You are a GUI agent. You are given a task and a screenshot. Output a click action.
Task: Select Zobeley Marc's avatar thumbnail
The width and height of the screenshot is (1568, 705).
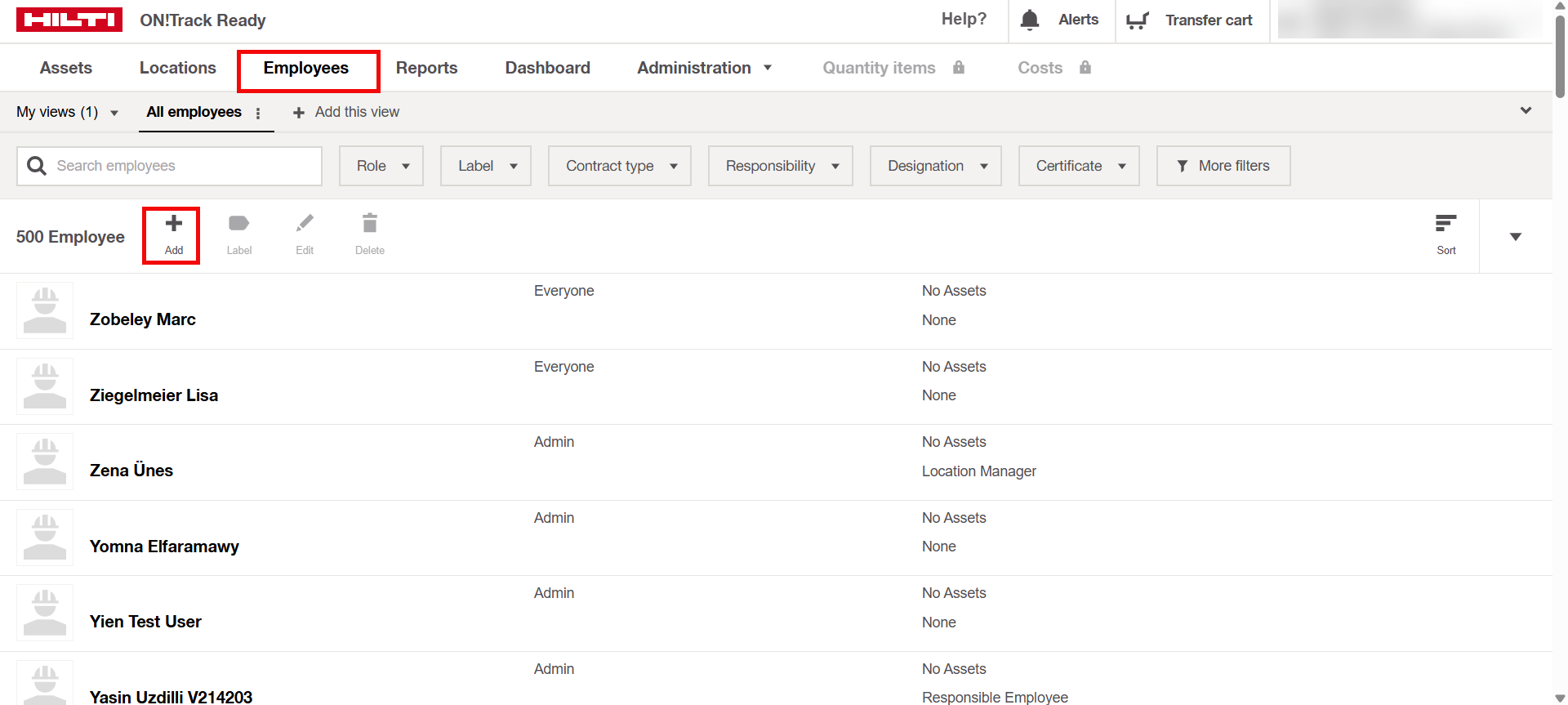[45, 310]
